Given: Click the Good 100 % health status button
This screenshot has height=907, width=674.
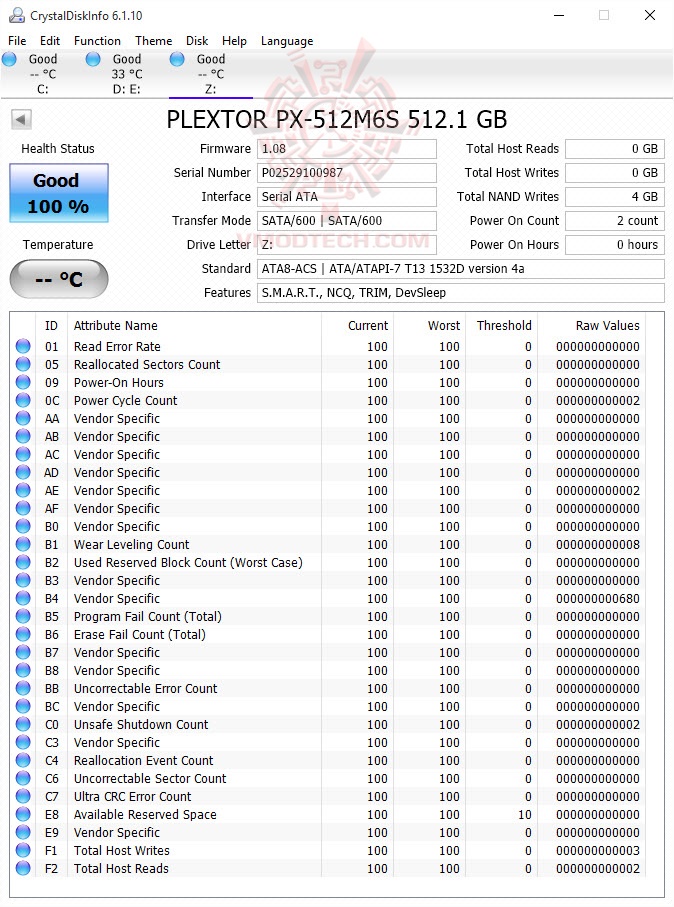Looking at the screenshot, I should pos(58,193).
